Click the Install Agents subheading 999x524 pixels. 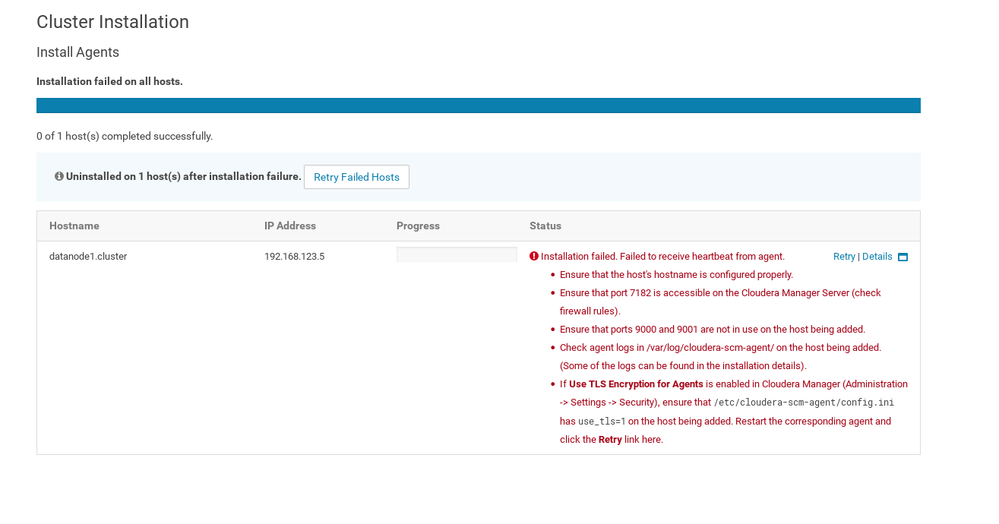[x=78, y=52]
